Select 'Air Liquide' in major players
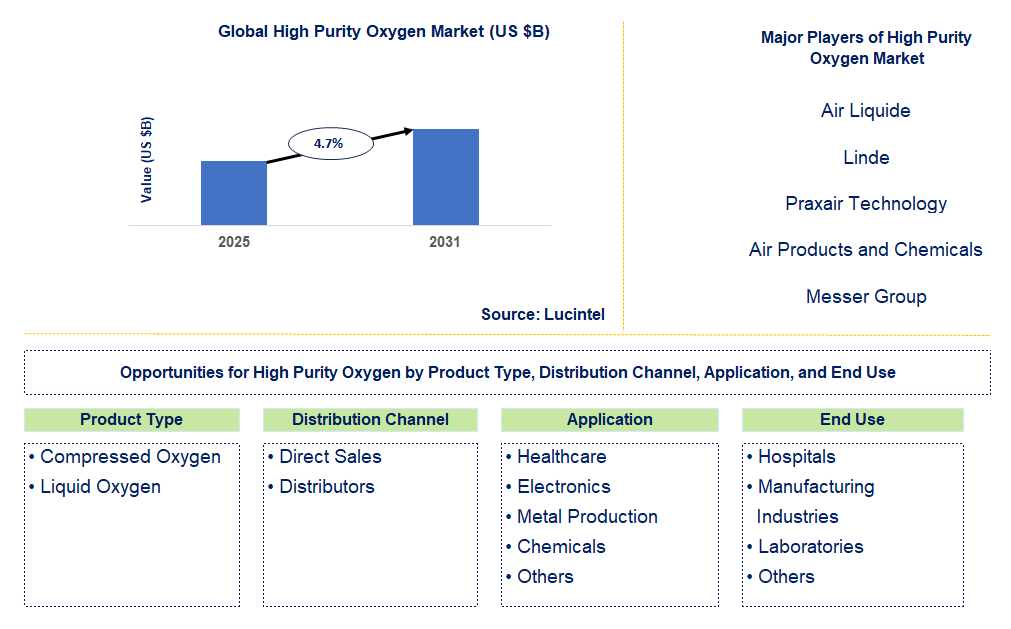 coord(865,111)
